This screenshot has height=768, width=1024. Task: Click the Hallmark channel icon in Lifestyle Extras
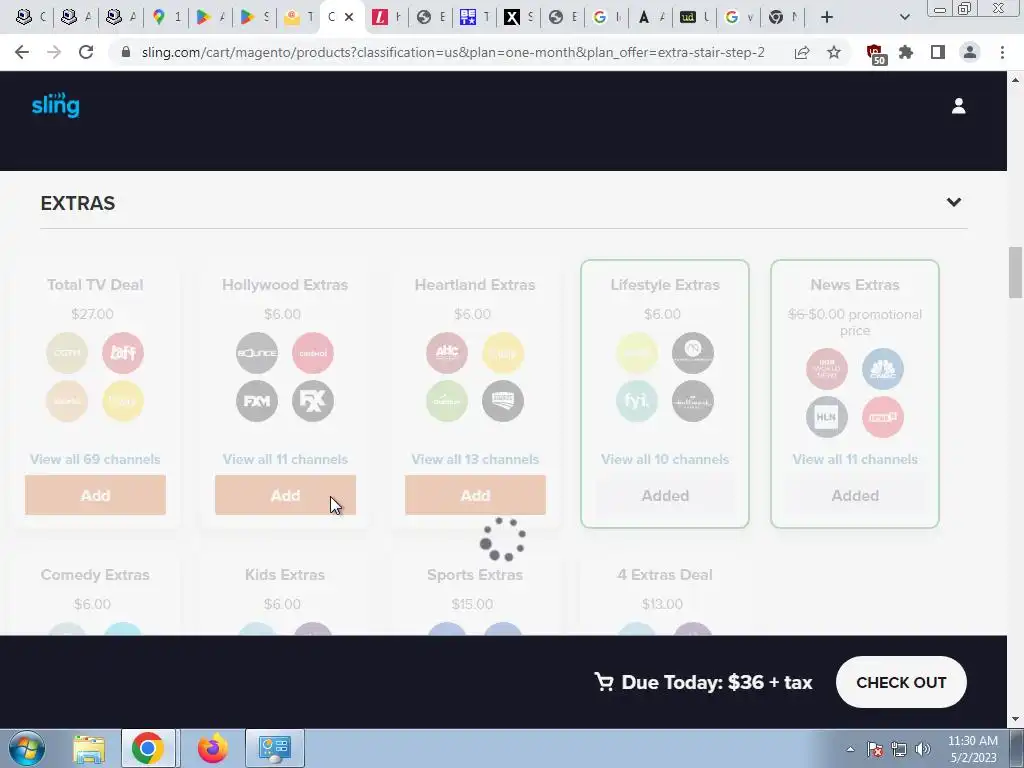tap(693, 401)
